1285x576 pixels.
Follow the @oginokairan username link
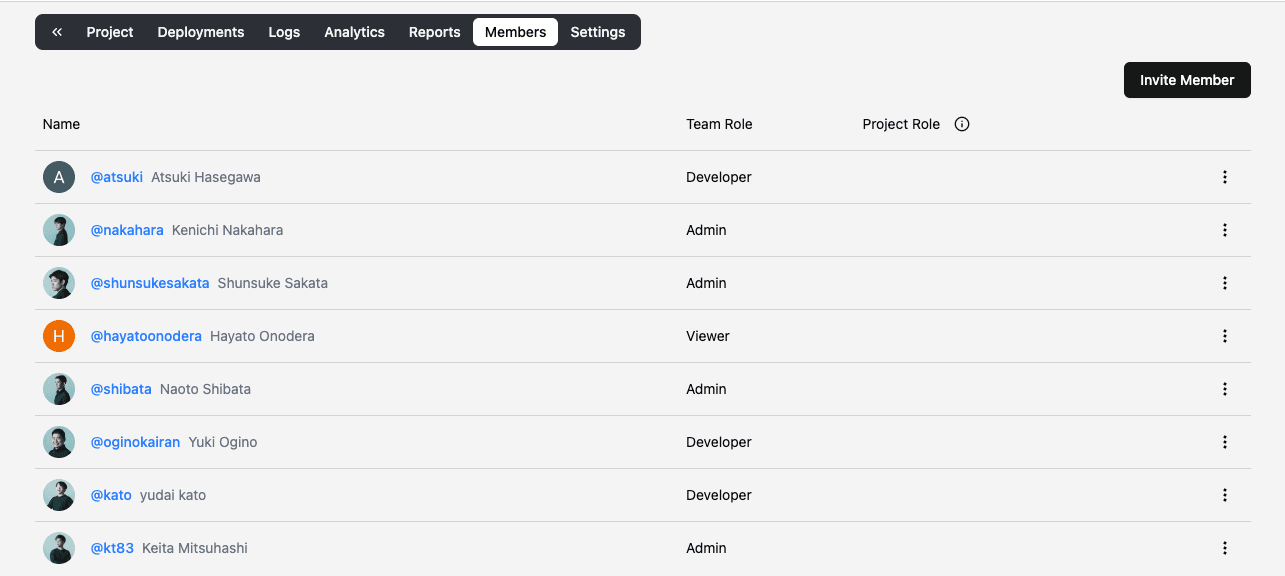click(x=135, y=442)
